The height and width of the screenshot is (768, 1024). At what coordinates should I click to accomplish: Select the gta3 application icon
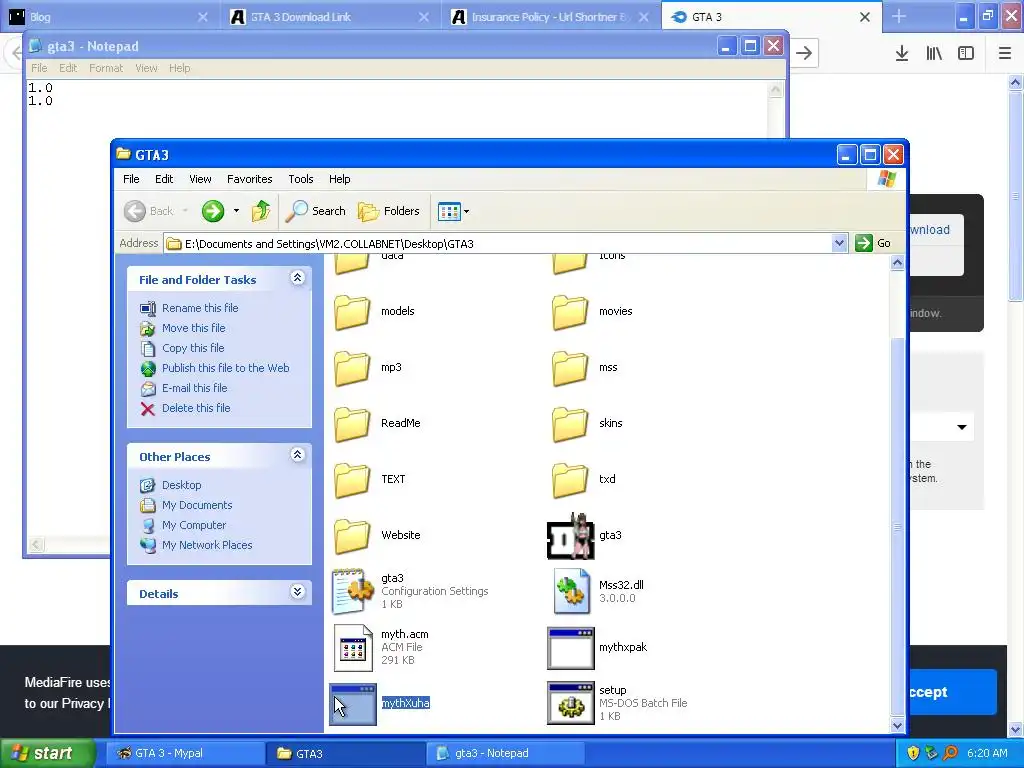pos(571,536)
